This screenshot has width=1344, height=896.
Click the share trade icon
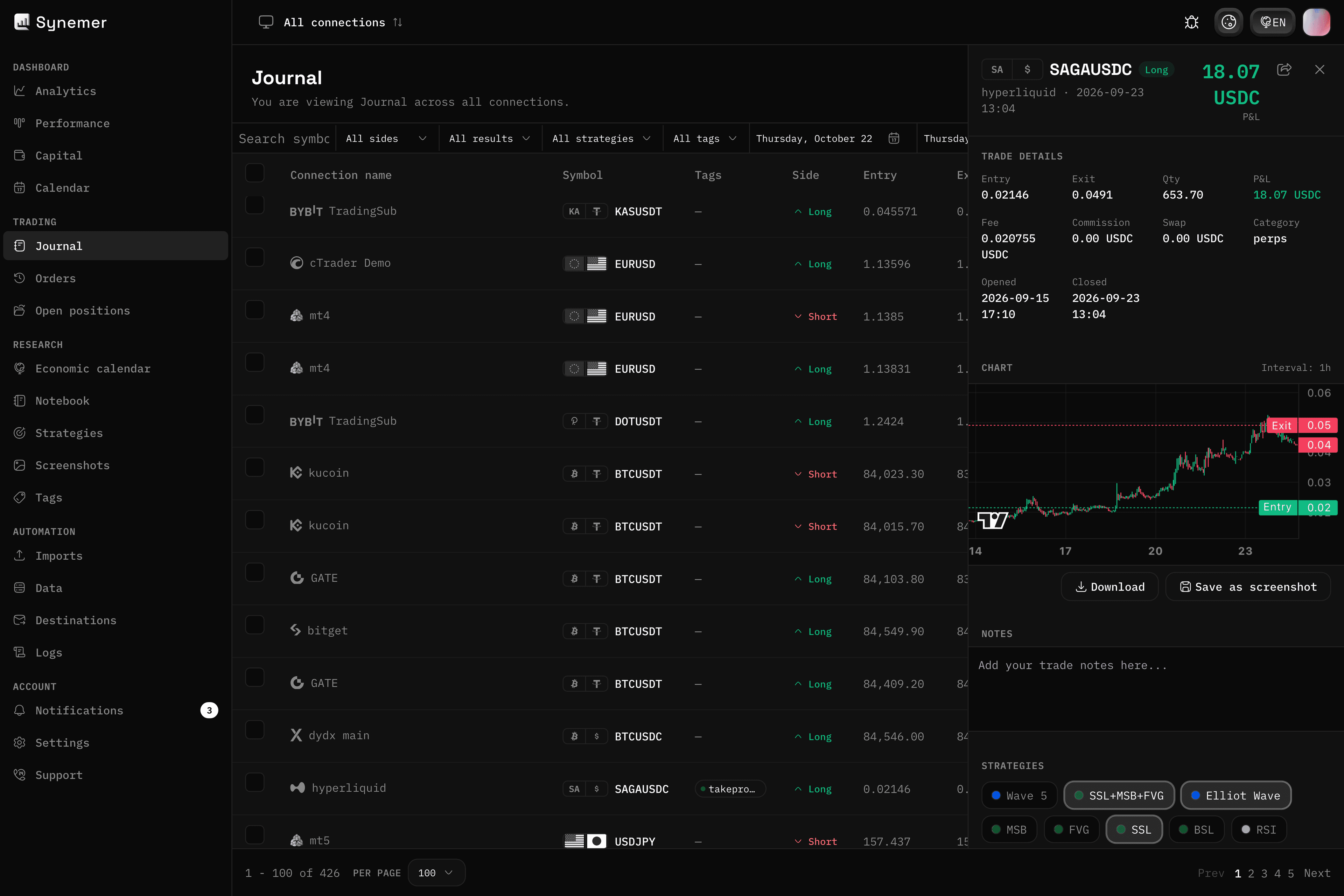click(x=1284, y=70)
